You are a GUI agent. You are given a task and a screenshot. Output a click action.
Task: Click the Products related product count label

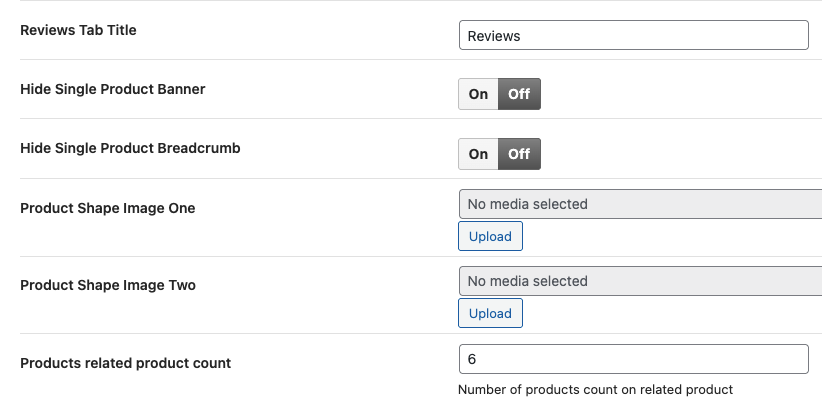(x=125, y=363)
